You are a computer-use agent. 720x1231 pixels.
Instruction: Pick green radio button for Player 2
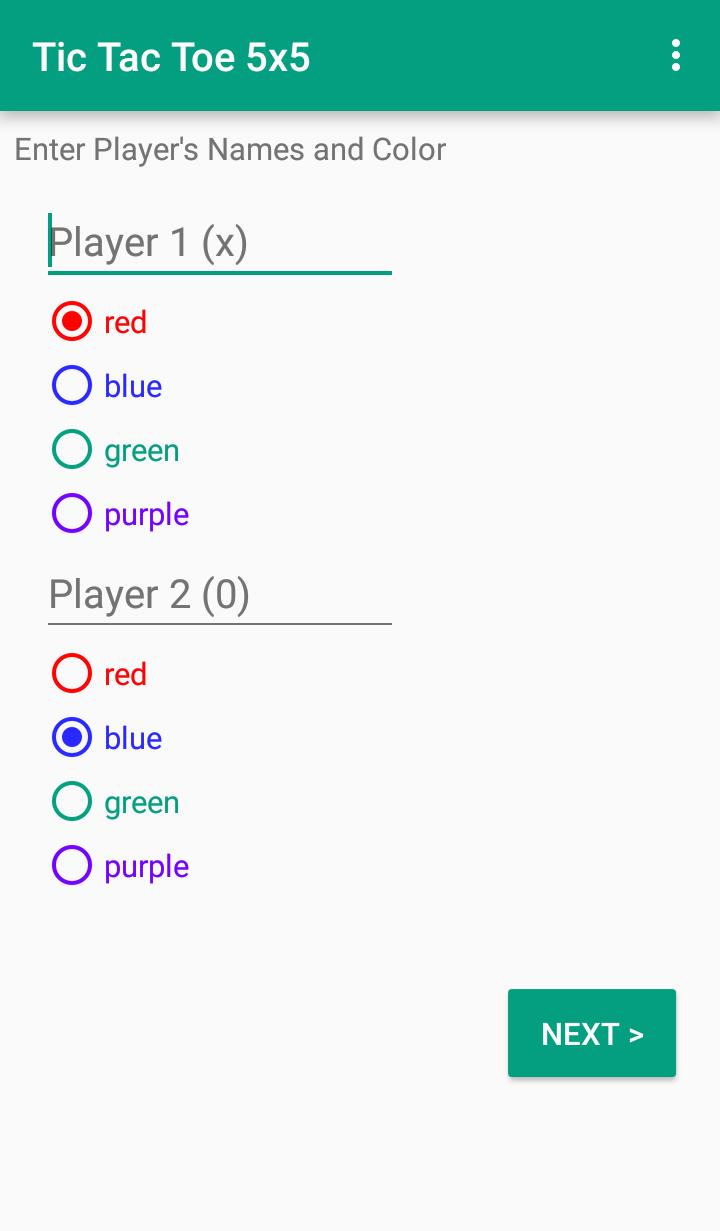(72, 802)
